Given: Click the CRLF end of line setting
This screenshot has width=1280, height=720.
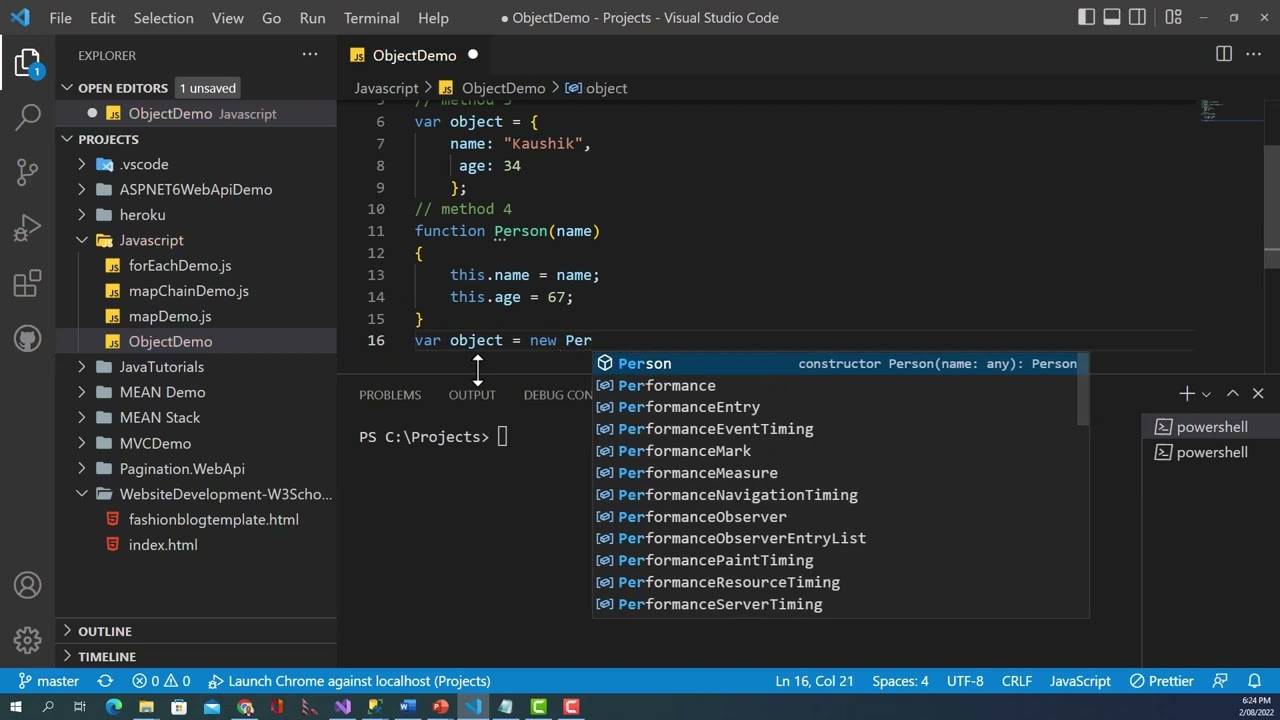Looking at the screenshot, I should coord(1017,681).
